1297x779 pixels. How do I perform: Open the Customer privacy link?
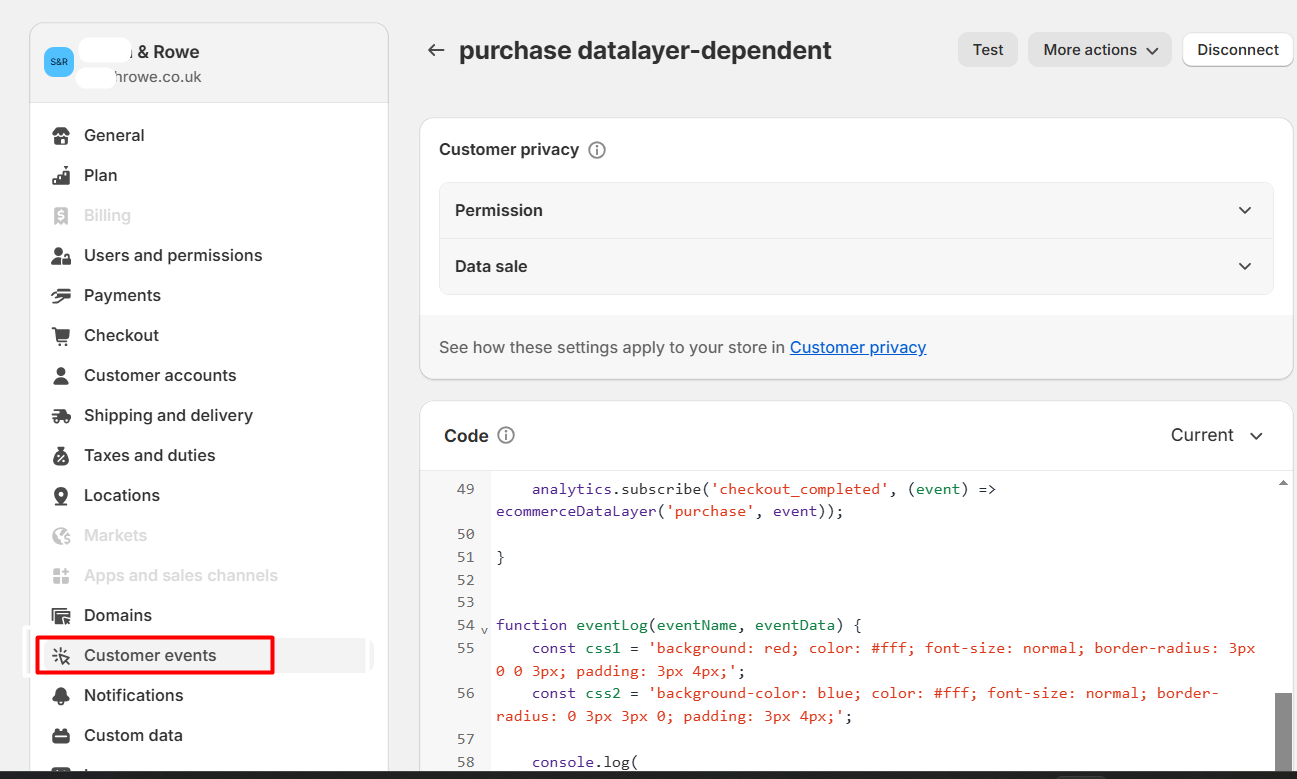pyautogui.click(x=857, y=347)
